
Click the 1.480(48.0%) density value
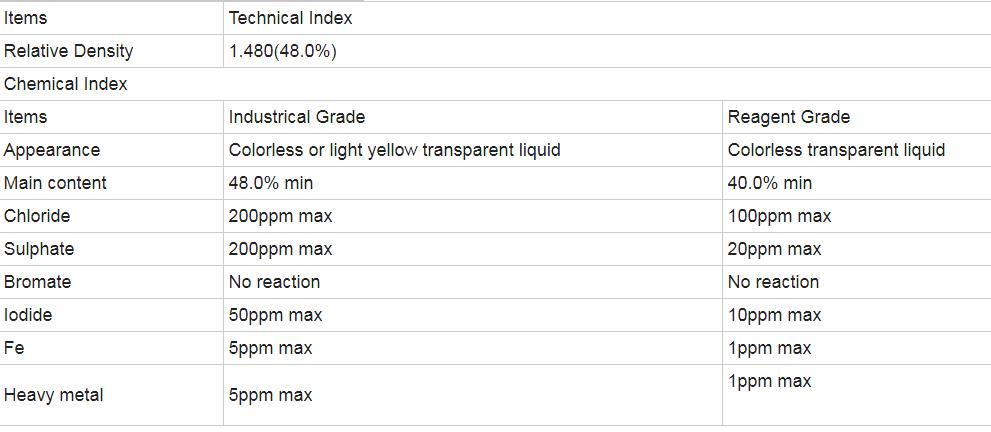(x=282, y=51)
